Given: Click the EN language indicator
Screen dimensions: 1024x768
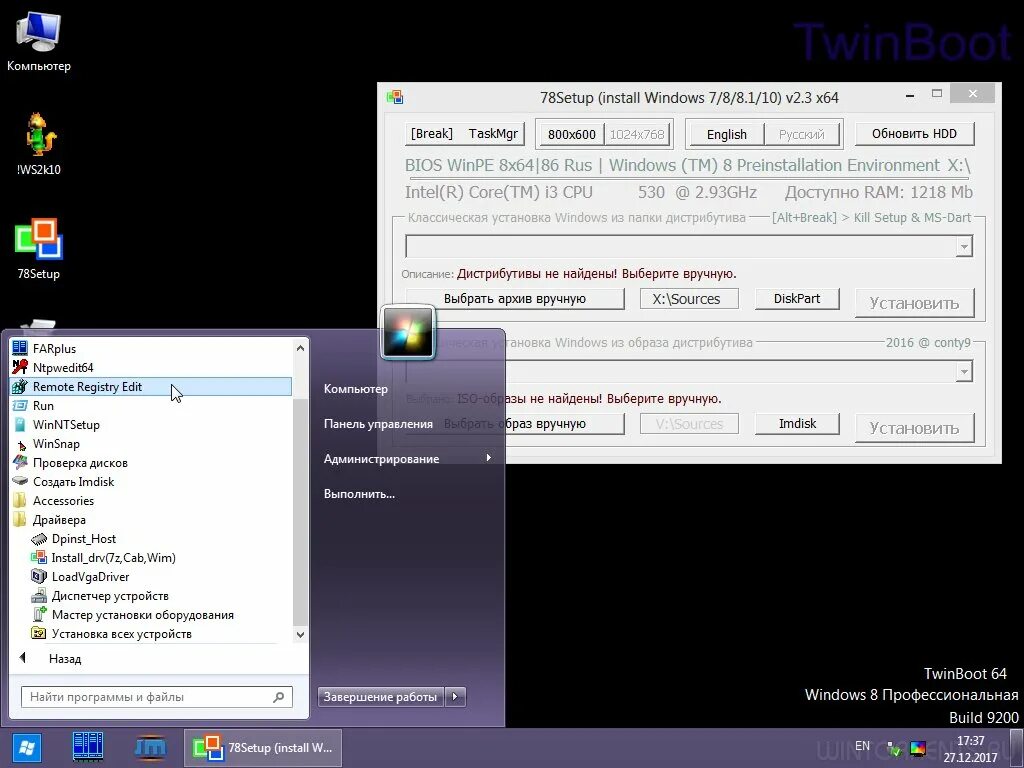Looking at the screenshot, I should (x=862, y=746).
